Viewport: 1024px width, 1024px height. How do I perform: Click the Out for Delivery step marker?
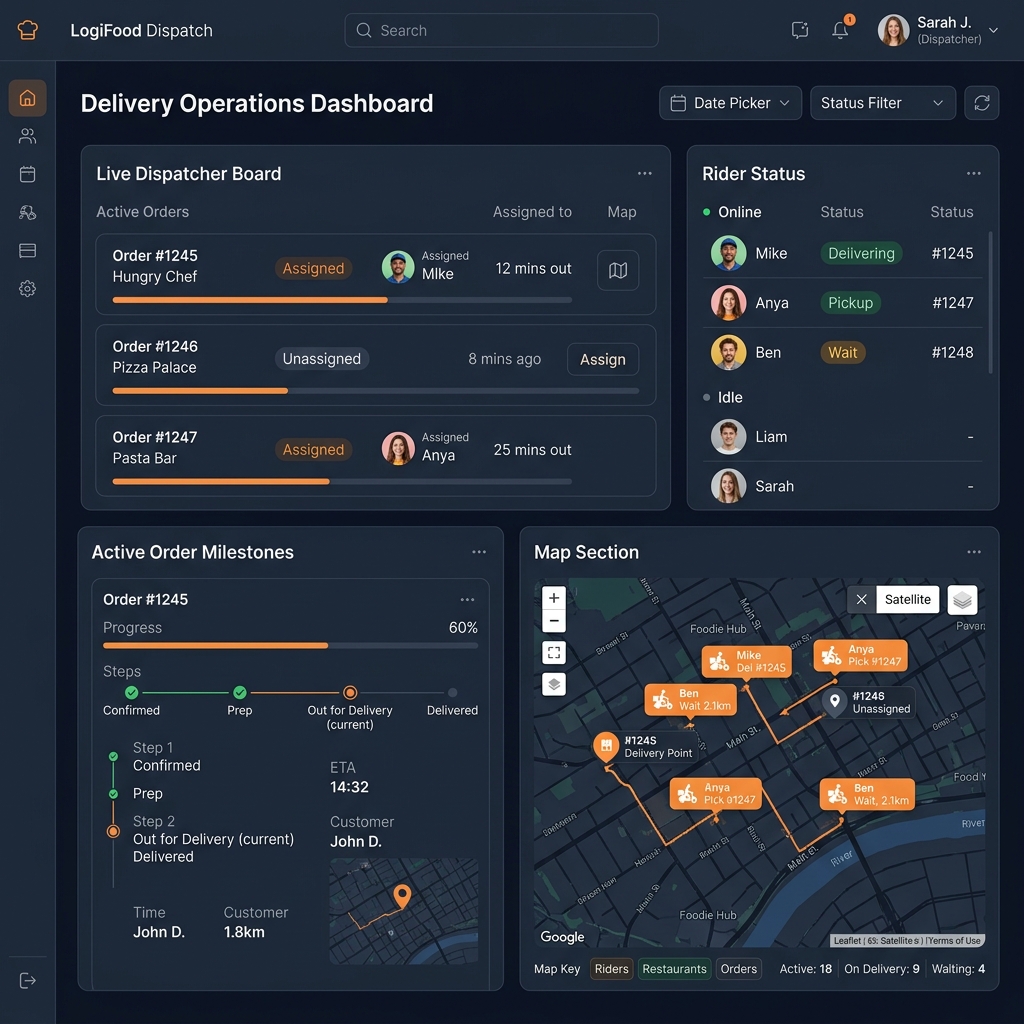point(350,693)
